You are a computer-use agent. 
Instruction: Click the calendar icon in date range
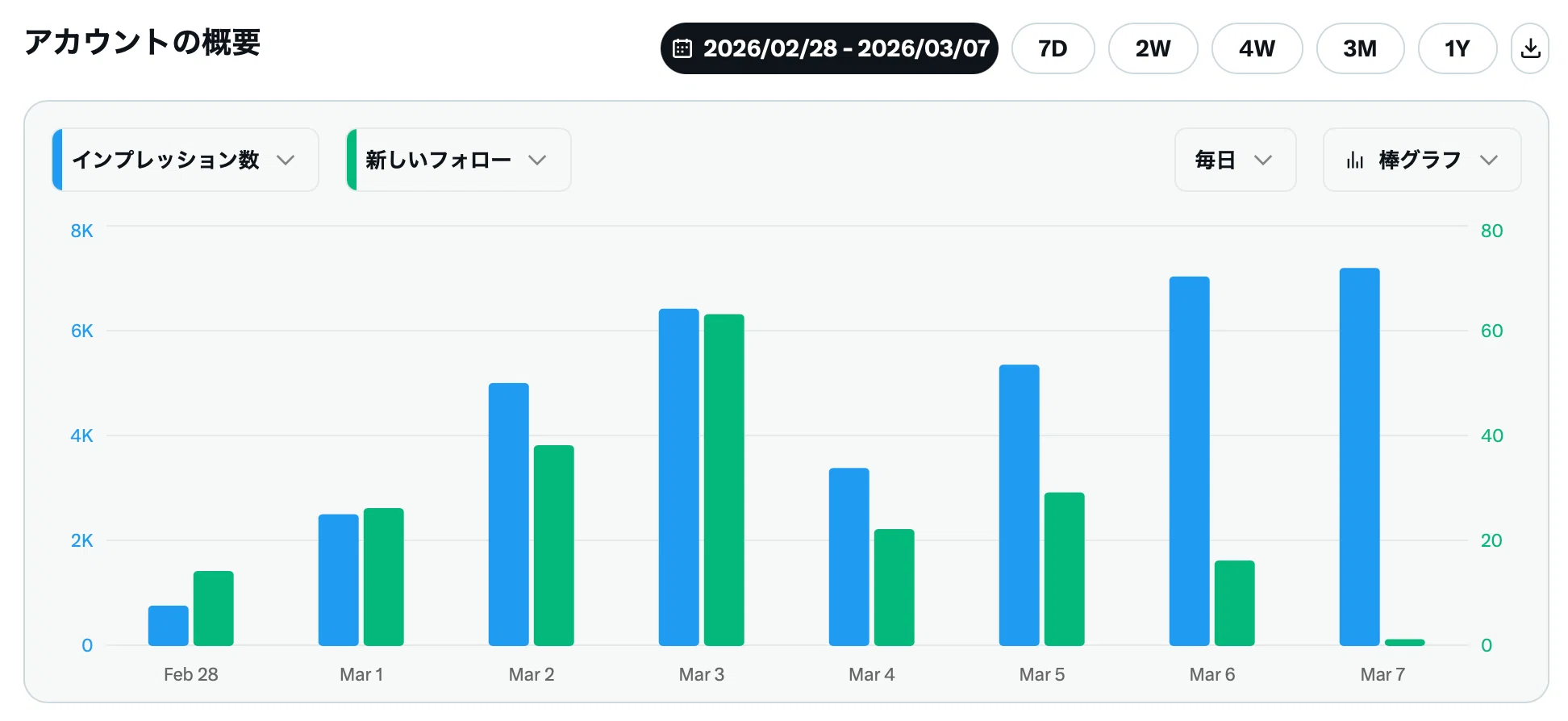pos(682,48)
